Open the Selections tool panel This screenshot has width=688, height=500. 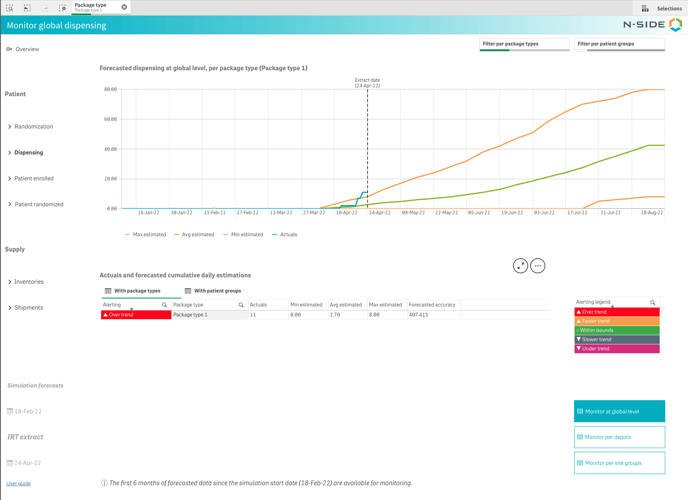coord(662,8)
